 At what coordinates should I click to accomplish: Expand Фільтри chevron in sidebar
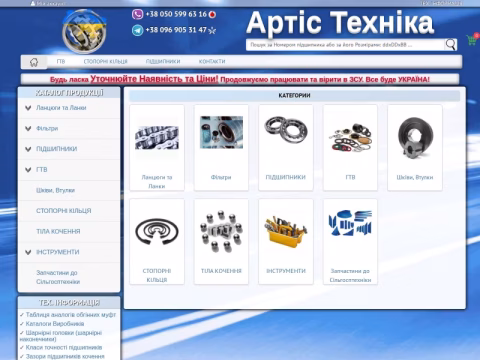tap(28, 129)
